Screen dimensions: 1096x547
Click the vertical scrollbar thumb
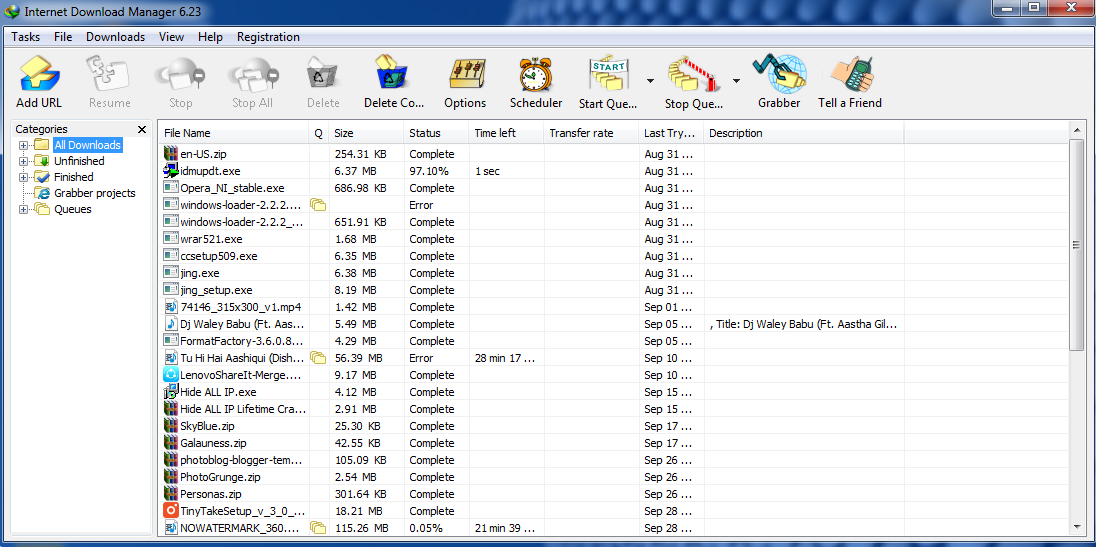tap(1075, 245)
